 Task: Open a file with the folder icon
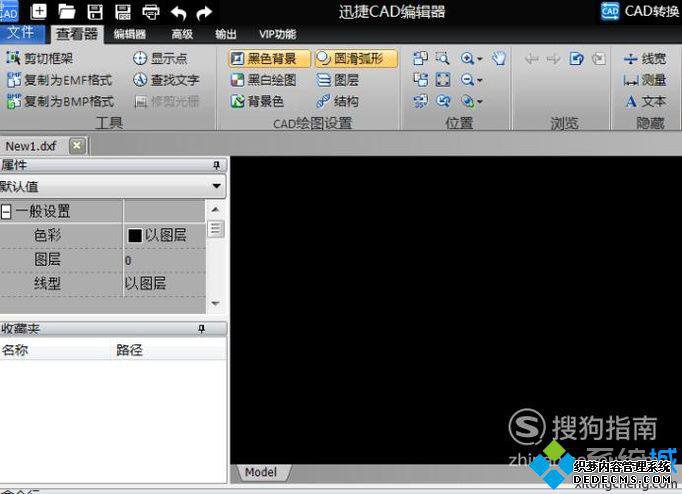(67, 12)
